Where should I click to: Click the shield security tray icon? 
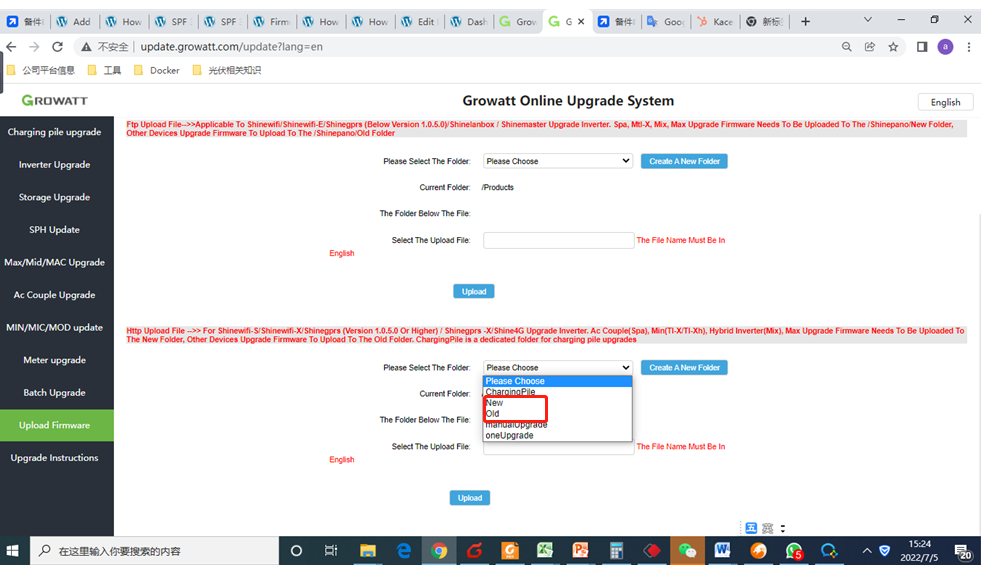point(885,551)
